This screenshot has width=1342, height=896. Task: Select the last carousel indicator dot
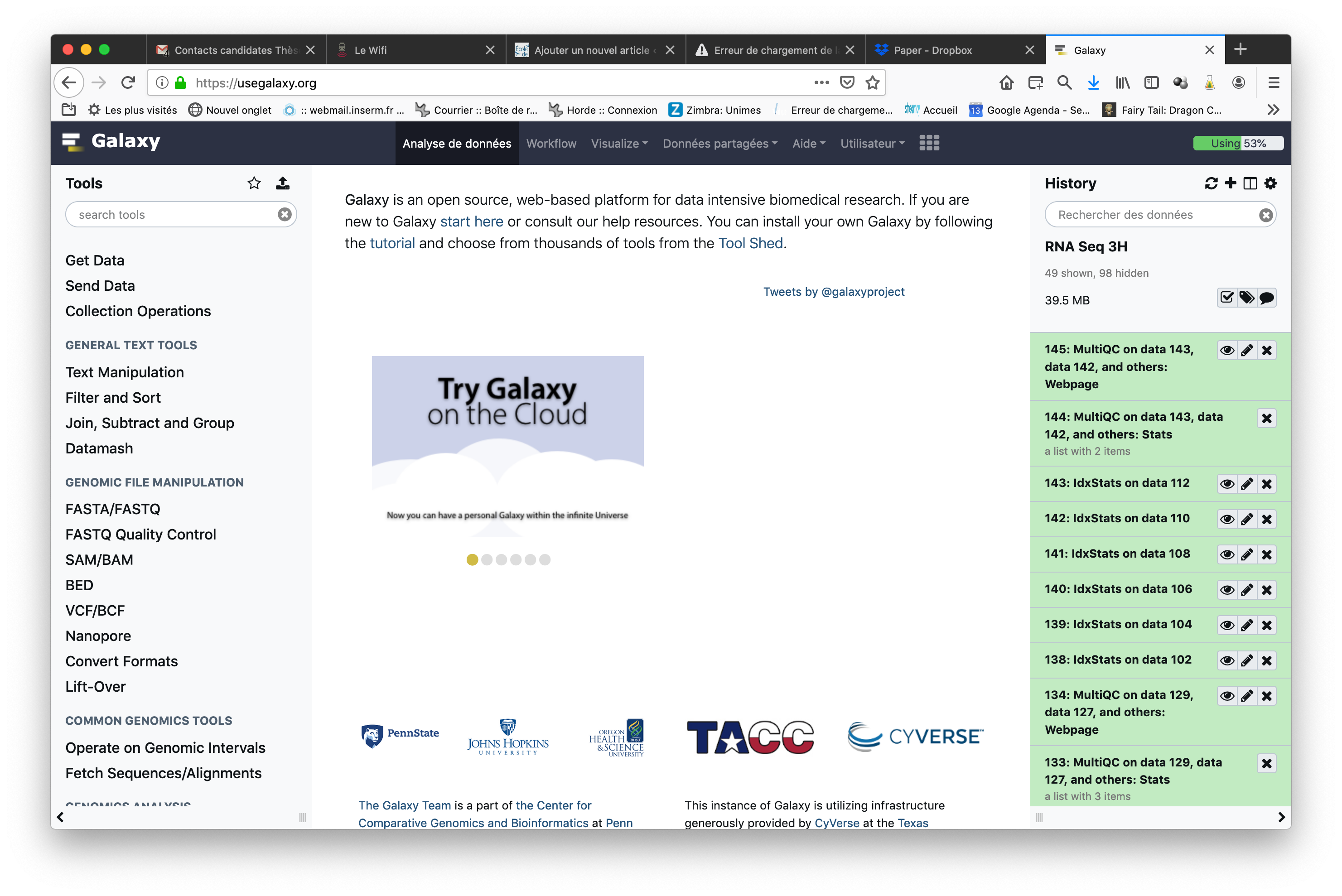[545, 560]
